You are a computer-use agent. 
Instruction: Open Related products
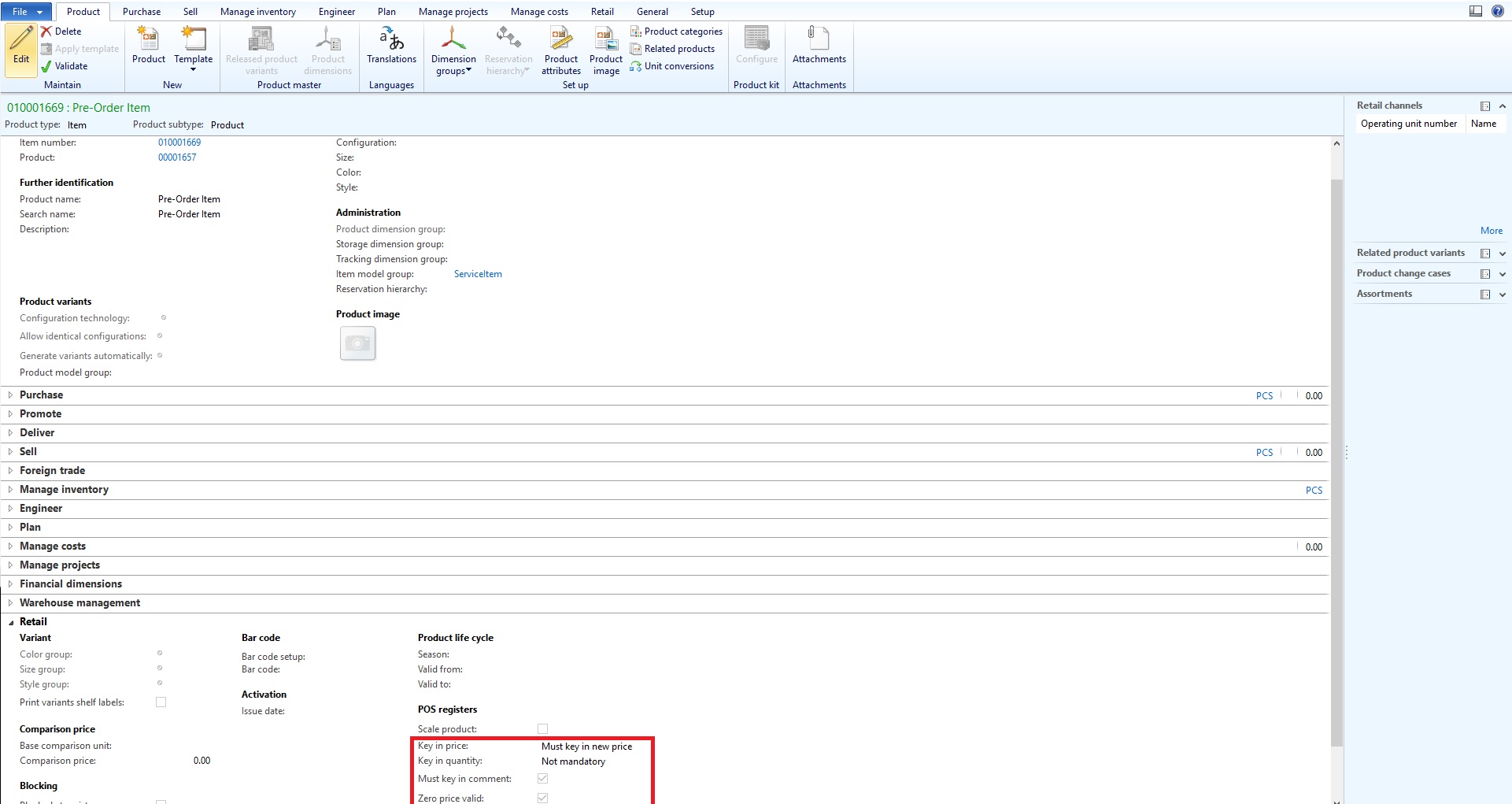pos(672,49)
